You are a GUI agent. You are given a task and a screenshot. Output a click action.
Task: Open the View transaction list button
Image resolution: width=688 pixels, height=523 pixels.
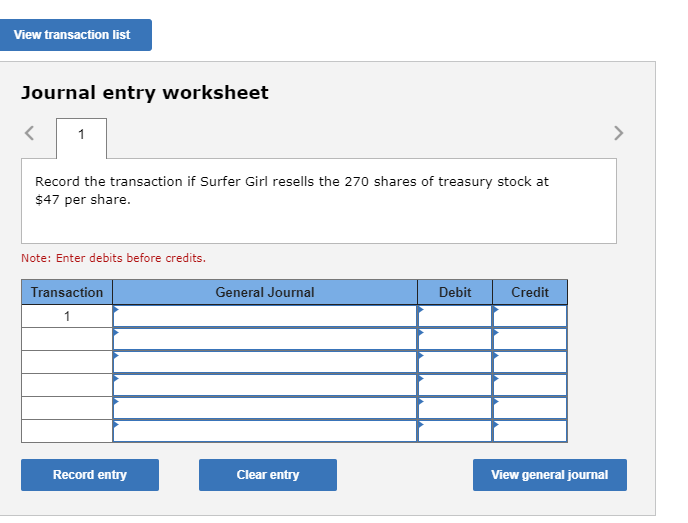pyautogui.click(x=75, y=35)
